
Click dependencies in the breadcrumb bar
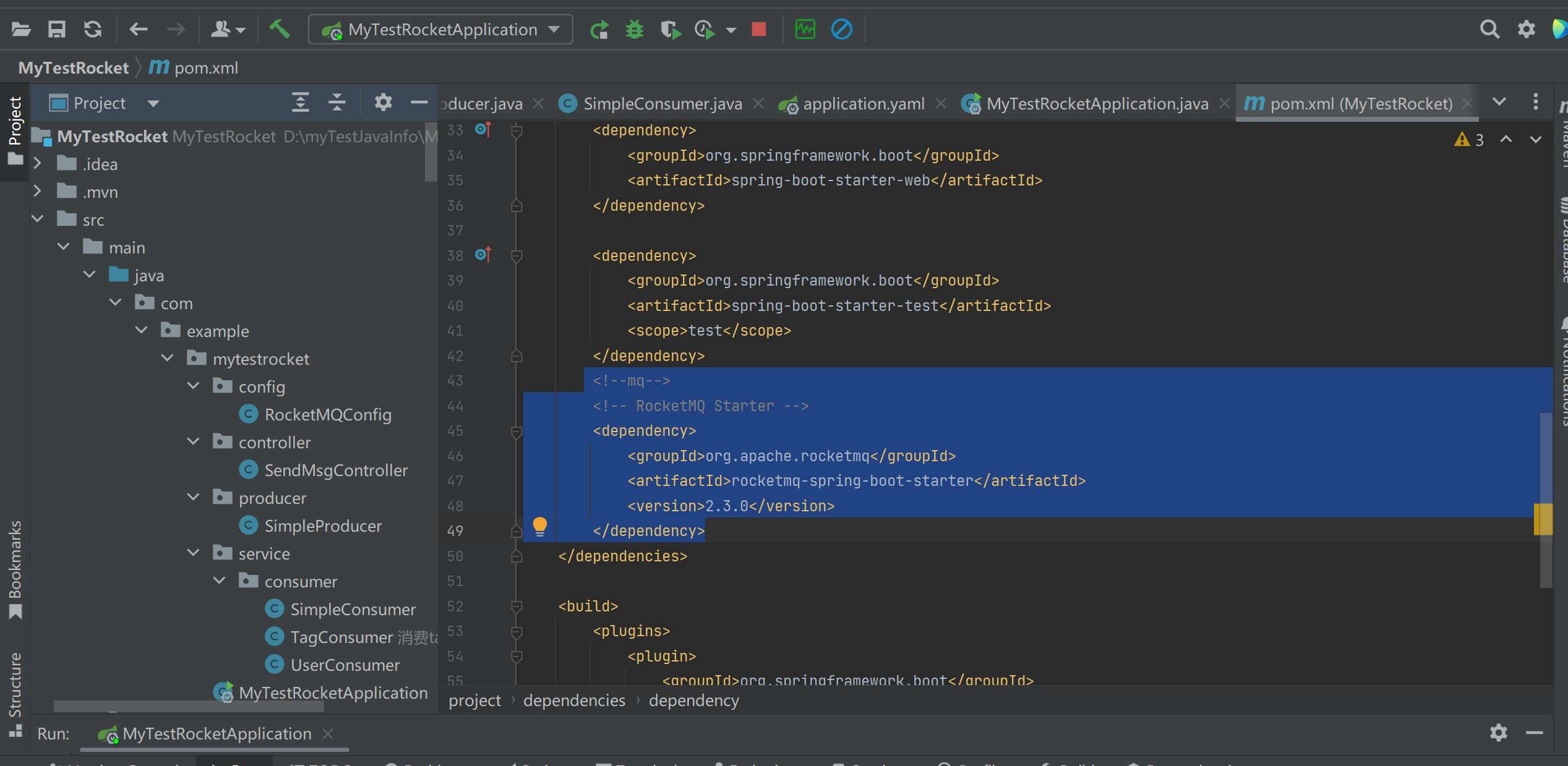coord(574,700)
